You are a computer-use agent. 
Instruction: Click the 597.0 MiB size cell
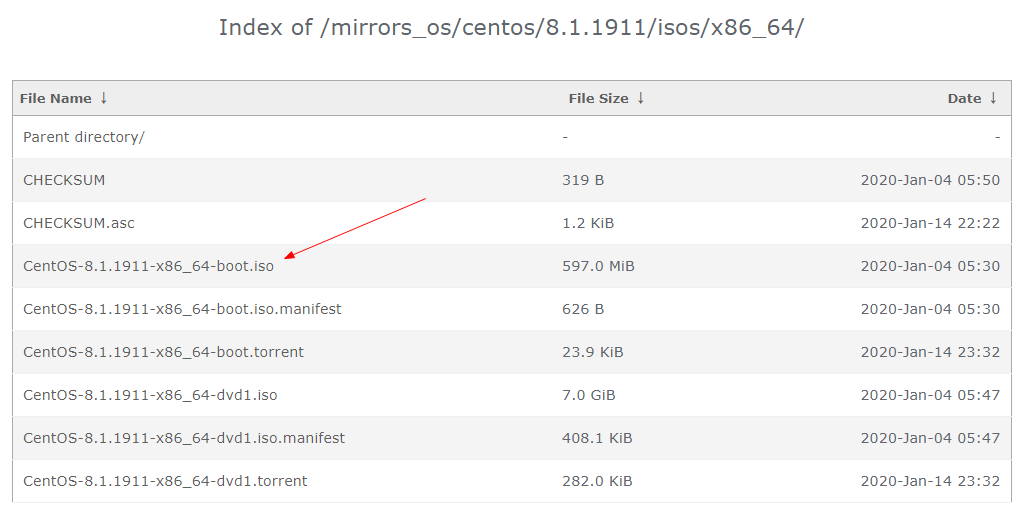(598, 266)
